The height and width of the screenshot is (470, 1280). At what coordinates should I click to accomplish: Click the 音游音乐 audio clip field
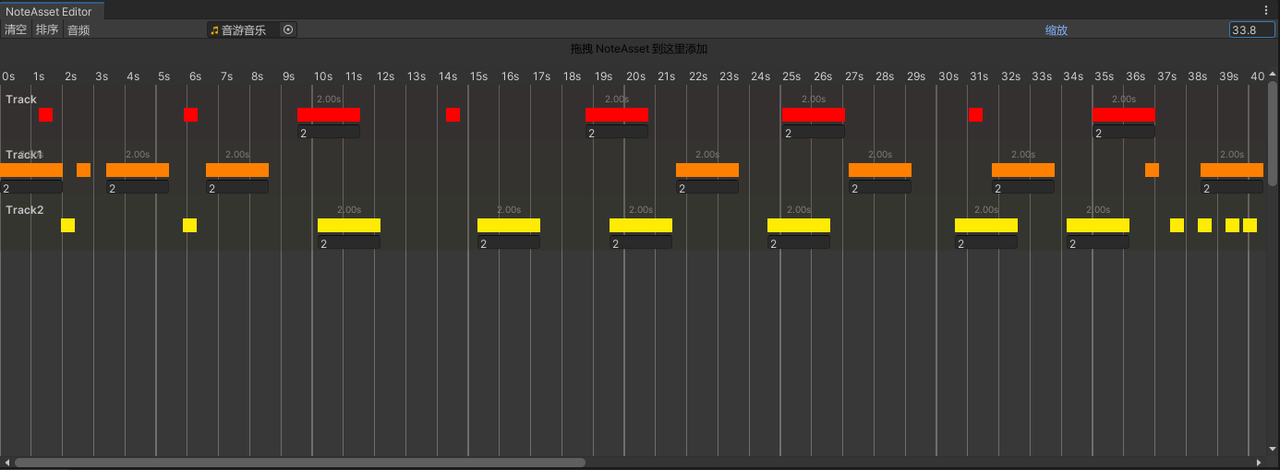(252, 30)
